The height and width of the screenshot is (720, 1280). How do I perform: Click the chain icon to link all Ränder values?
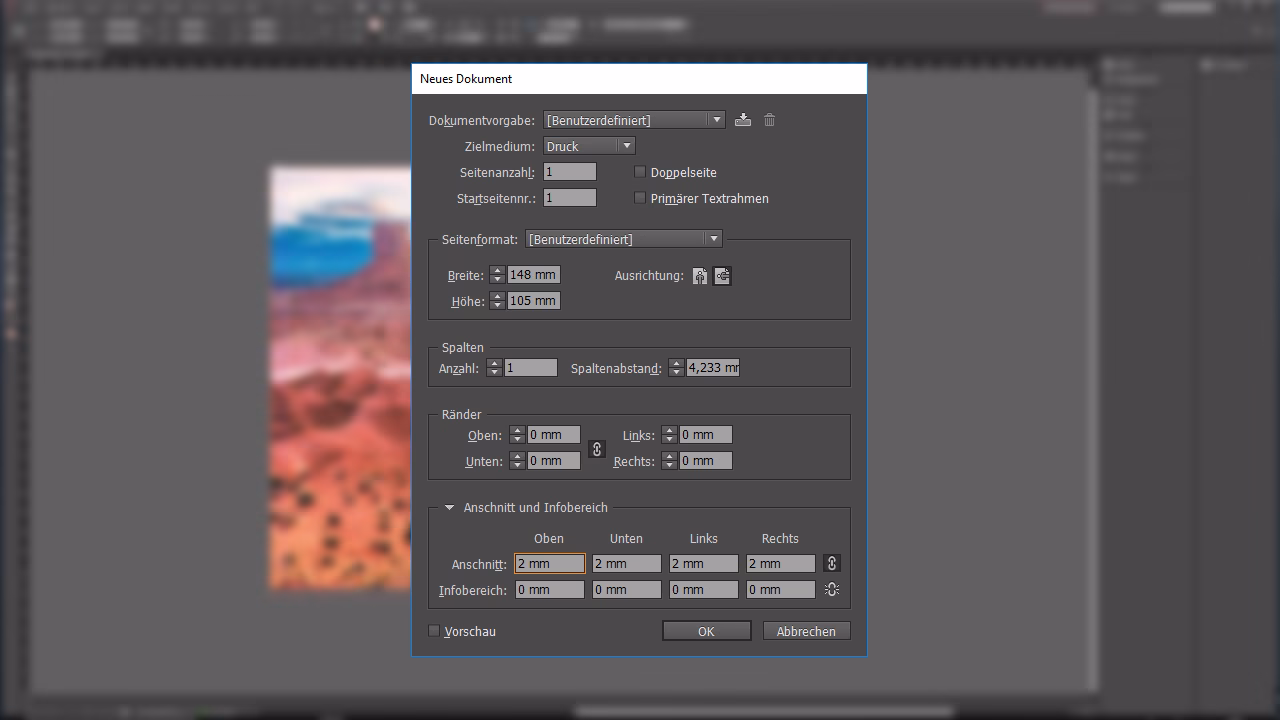click(596, 450)
